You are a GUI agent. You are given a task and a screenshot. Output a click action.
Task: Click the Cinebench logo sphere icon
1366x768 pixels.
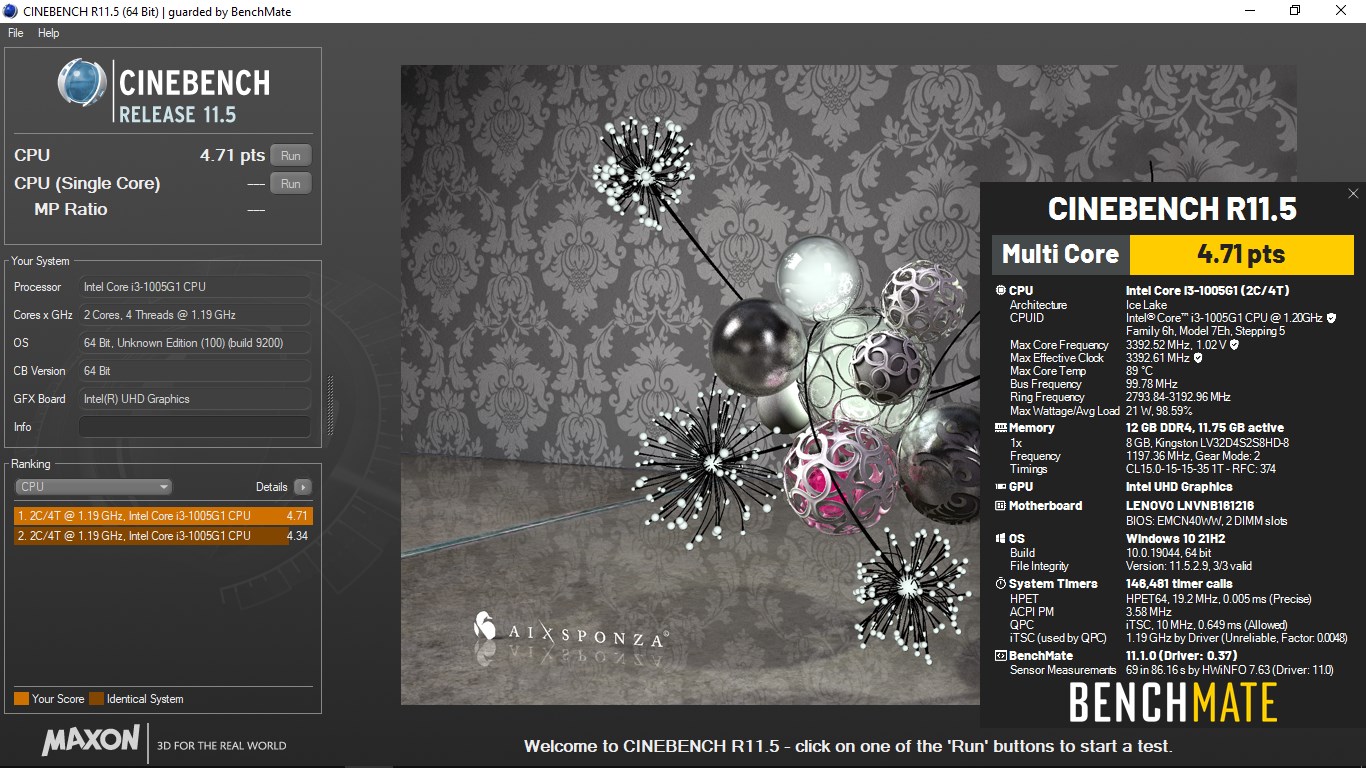coord(82,83)
